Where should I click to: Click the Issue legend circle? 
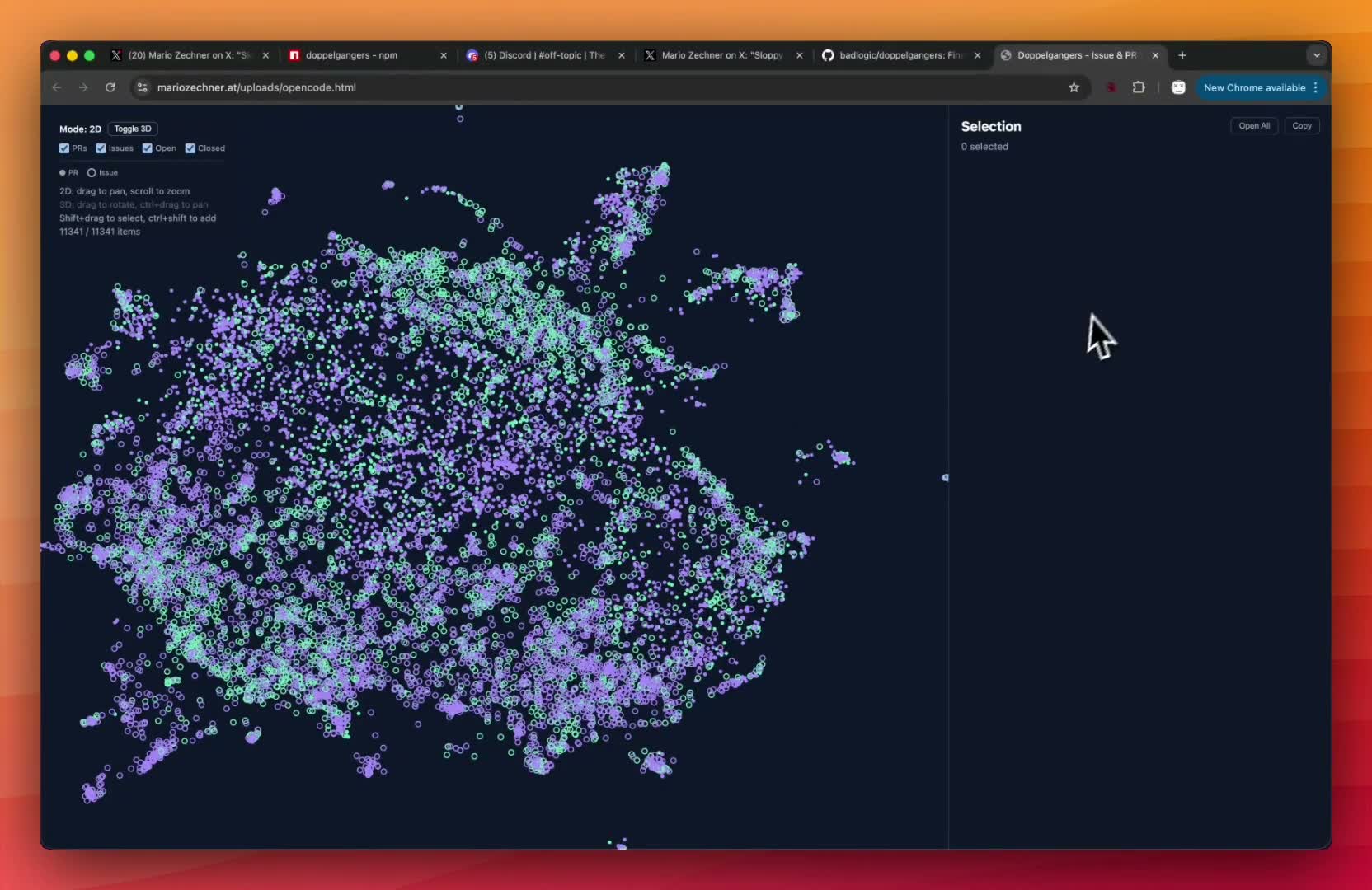tap(92, 173)
